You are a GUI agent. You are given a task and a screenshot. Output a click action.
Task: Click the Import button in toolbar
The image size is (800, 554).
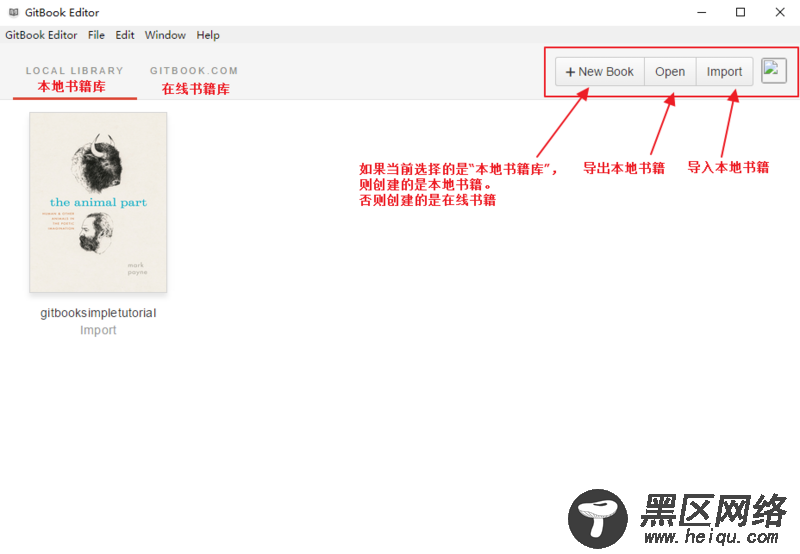(x=724, y=72)
